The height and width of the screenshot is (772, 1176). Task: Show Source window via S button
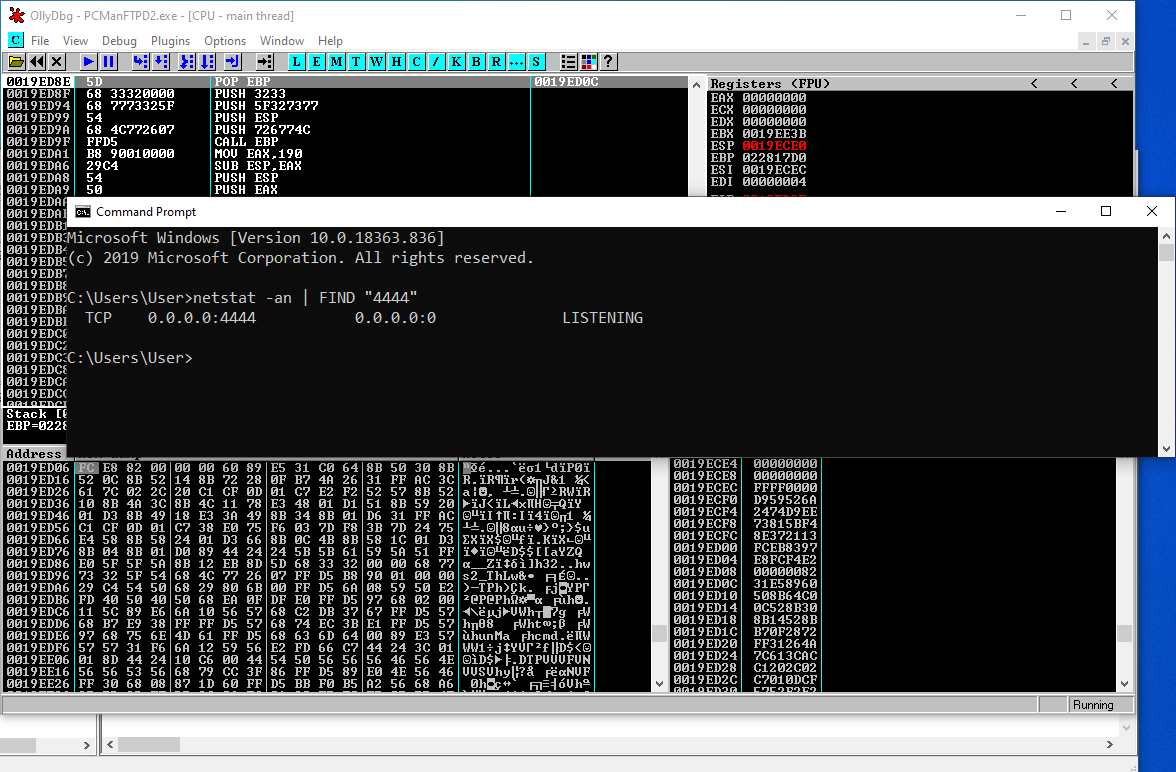pos(536,62)
